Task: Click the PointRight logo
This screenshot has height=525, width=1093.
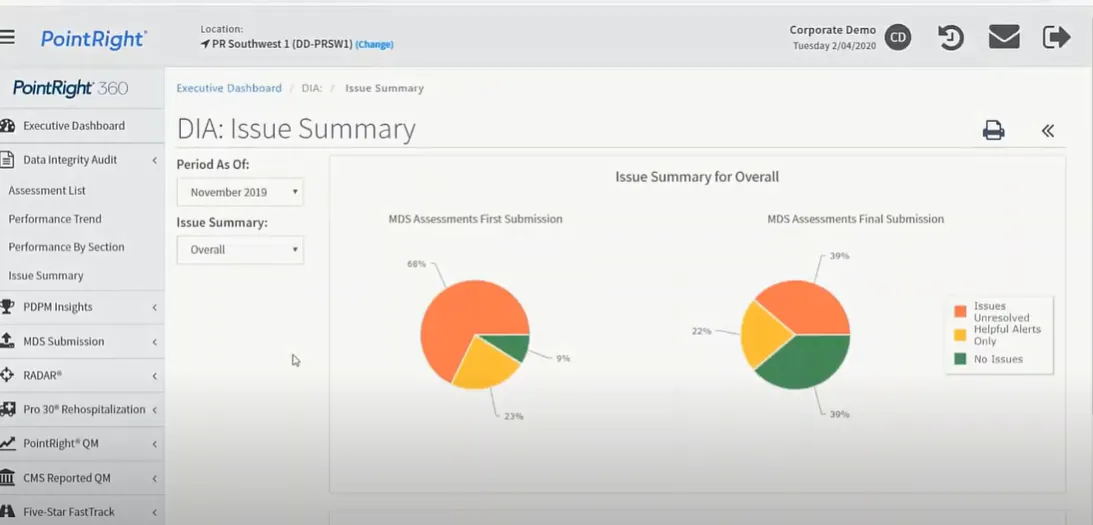Action: [93, 39]
